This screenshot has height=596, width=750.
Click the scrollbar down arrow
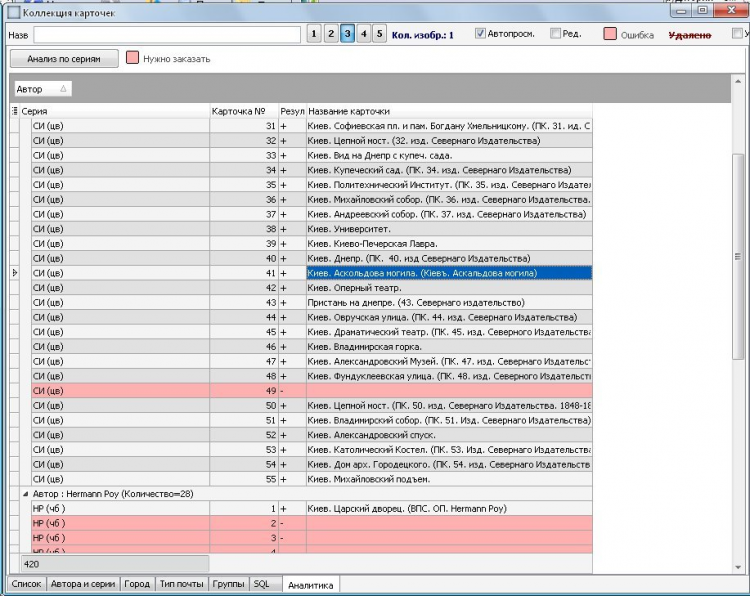[x=738, y=567]
